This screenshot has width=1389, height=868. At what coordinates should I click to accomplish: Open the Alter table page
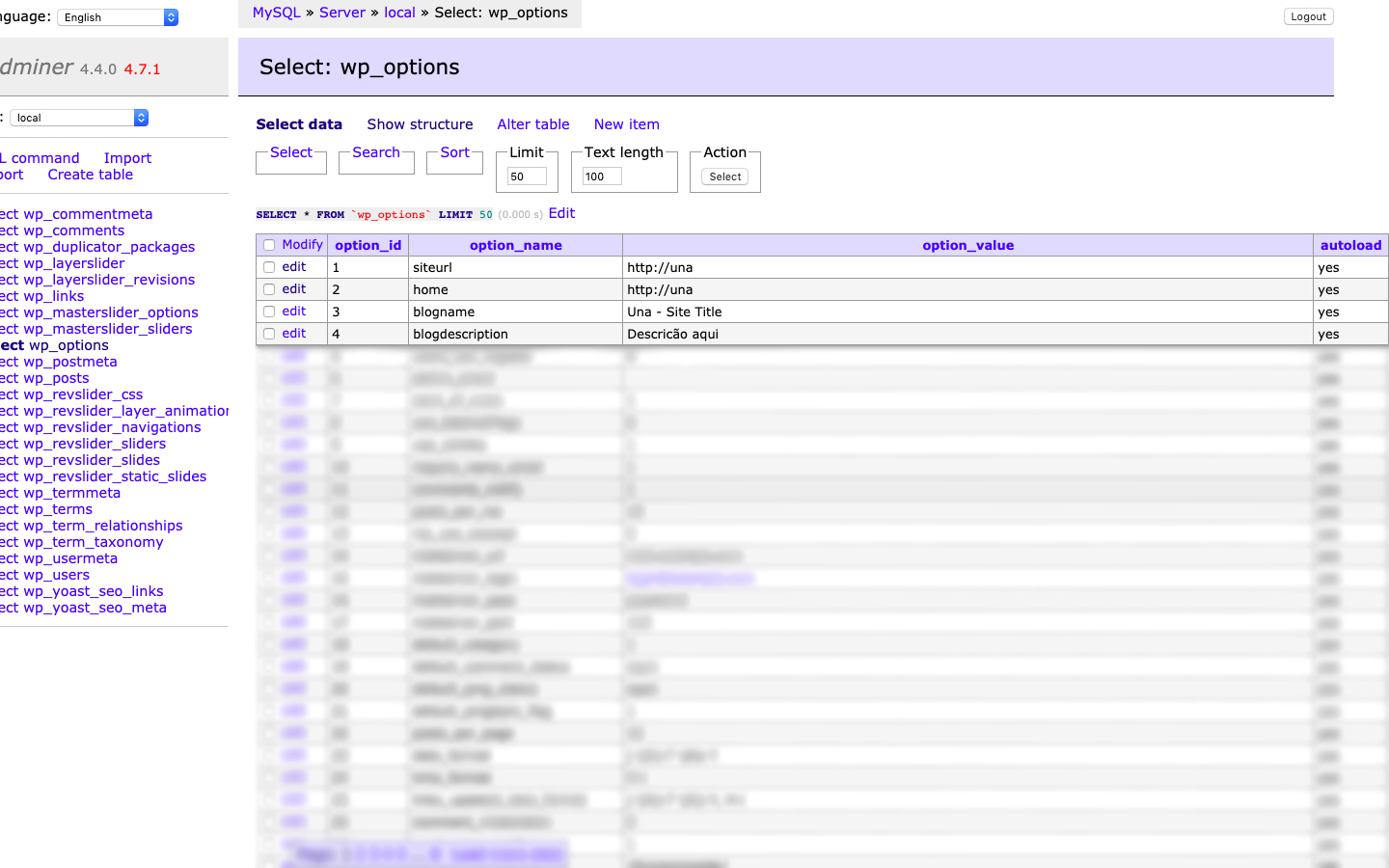(x=533, y=124)
